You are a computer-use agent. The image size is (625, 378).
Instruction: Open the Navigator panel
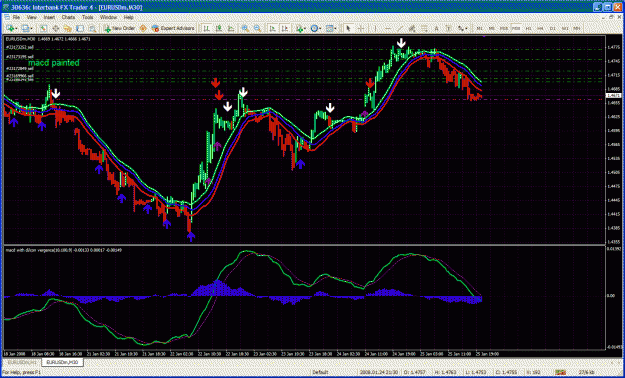point(68,28)
